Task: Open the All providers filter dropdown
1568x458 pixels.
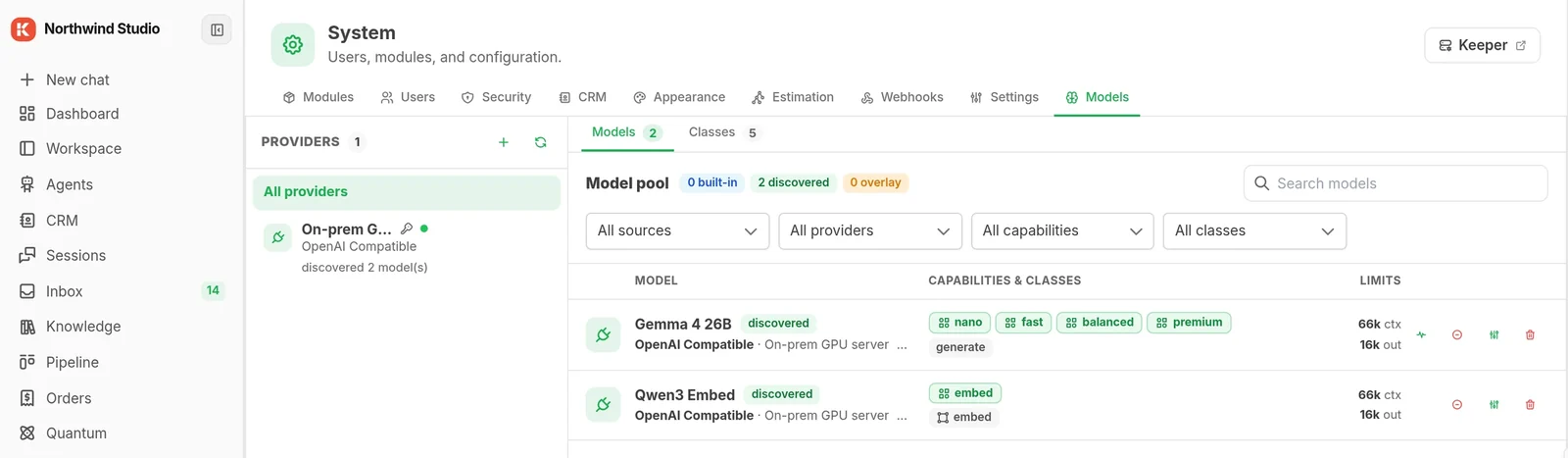Action: tap(870, 231)
